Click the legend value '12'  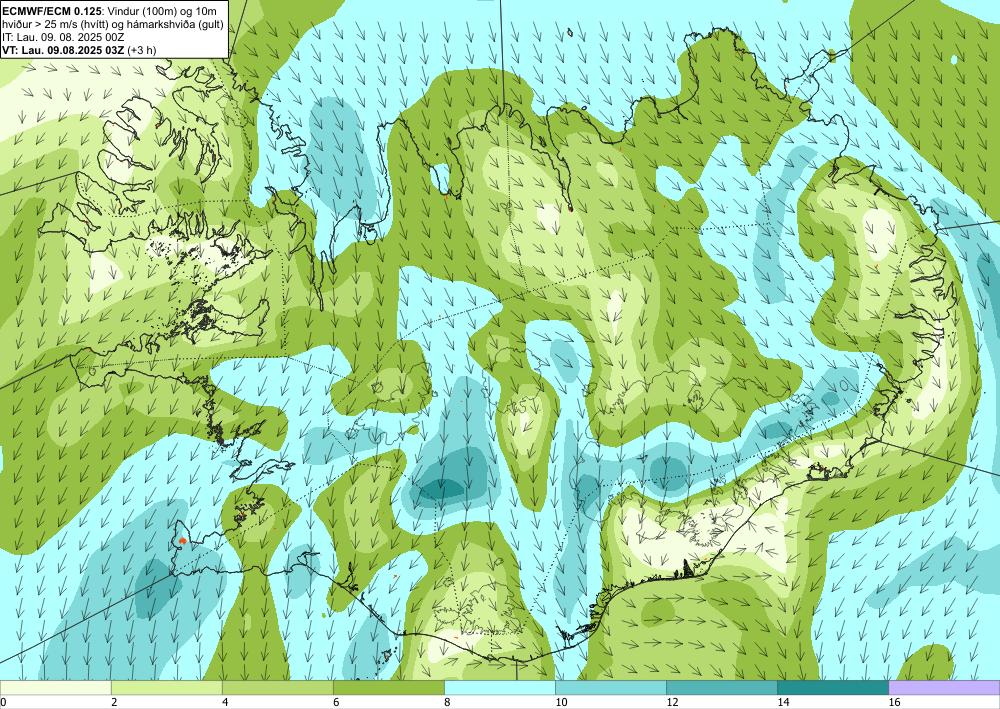672,702
